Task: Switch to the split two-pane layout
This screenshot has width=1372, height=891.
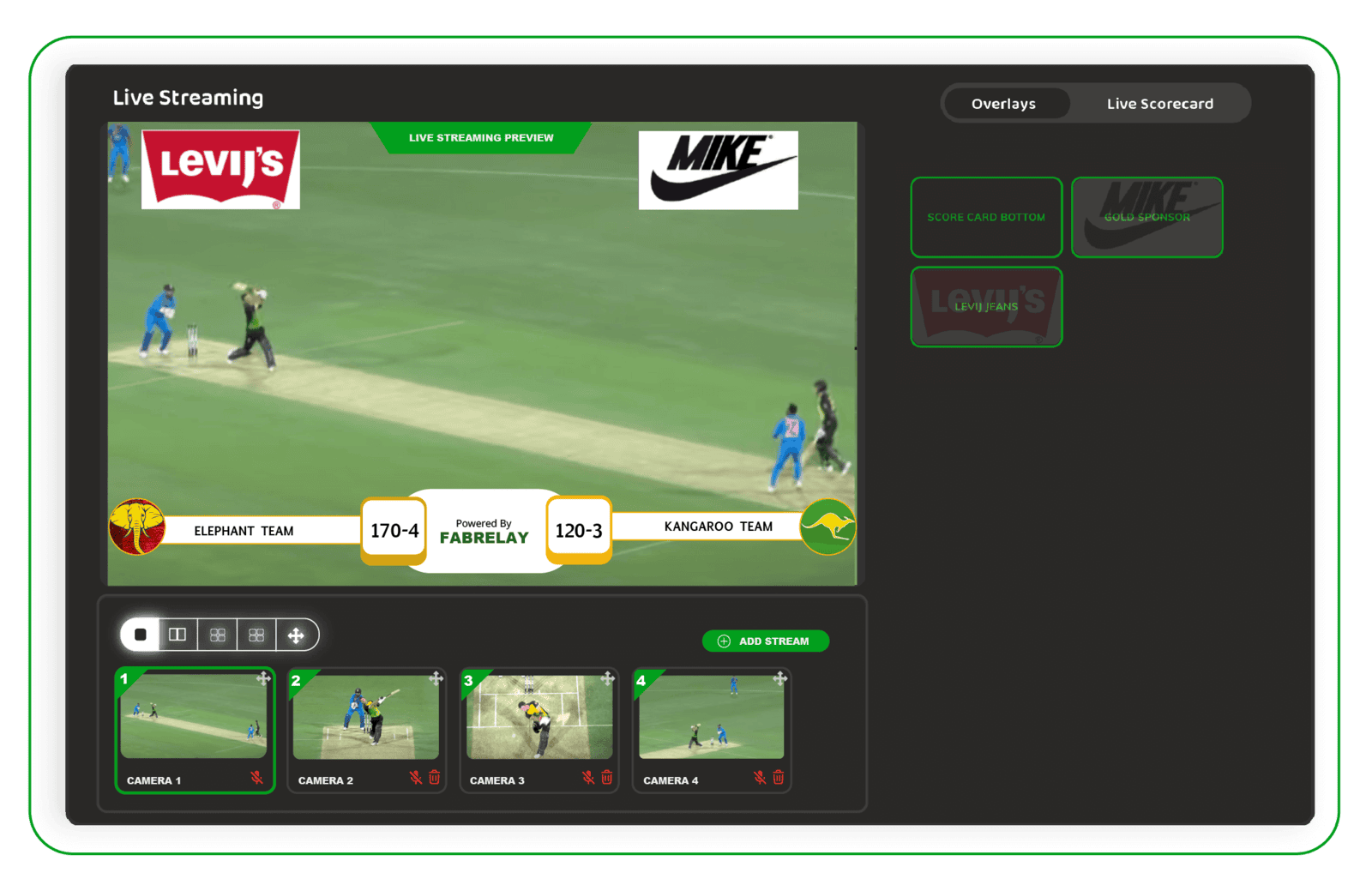Action: coord(178,635)
